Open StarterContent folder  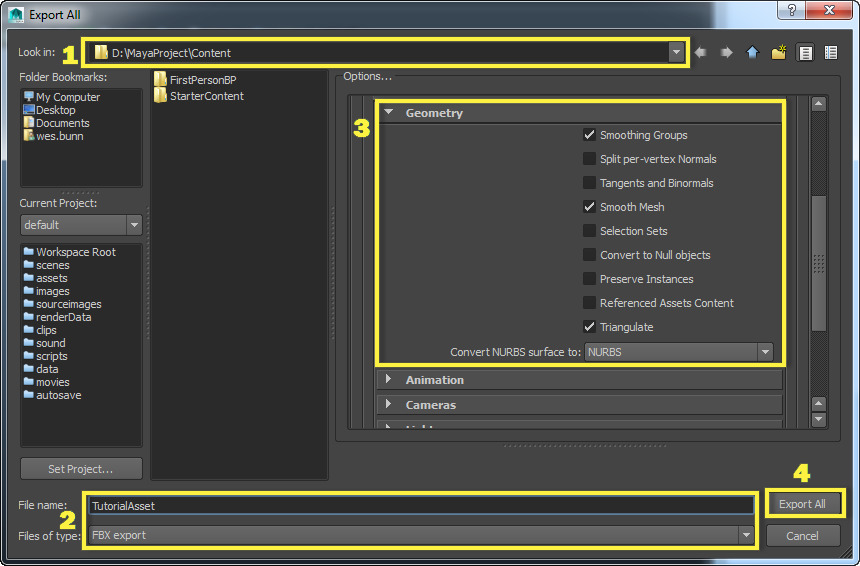click(199, 96)
